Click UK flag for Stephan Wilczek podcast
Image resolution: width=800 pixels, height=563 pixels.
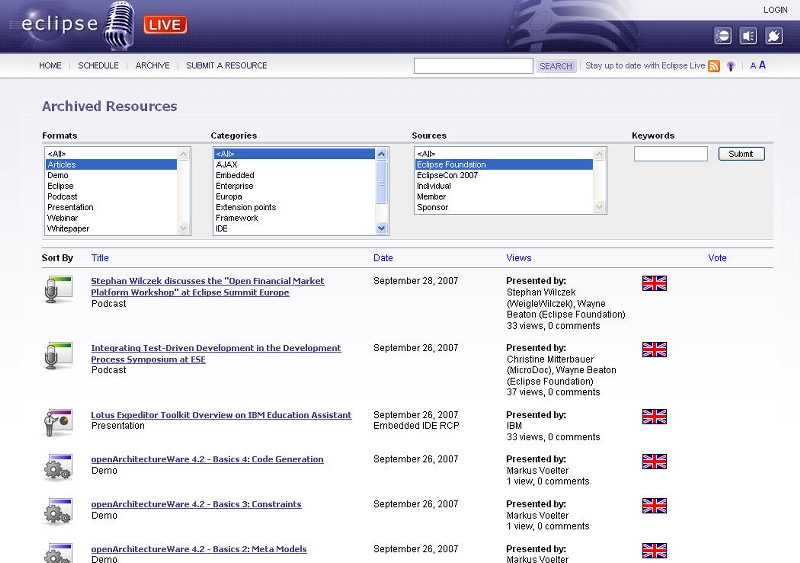(x=654, y=283)
